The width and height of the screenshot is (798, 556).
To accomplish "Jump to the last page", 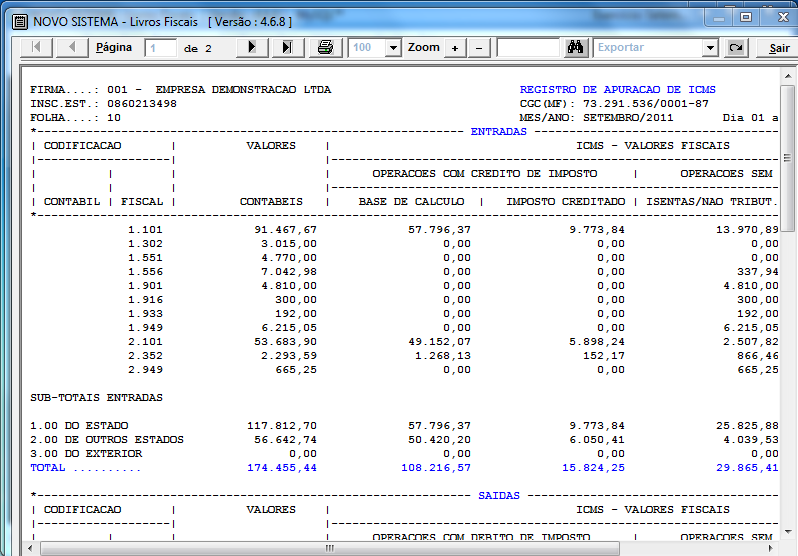I will click(x=288, y=48).
